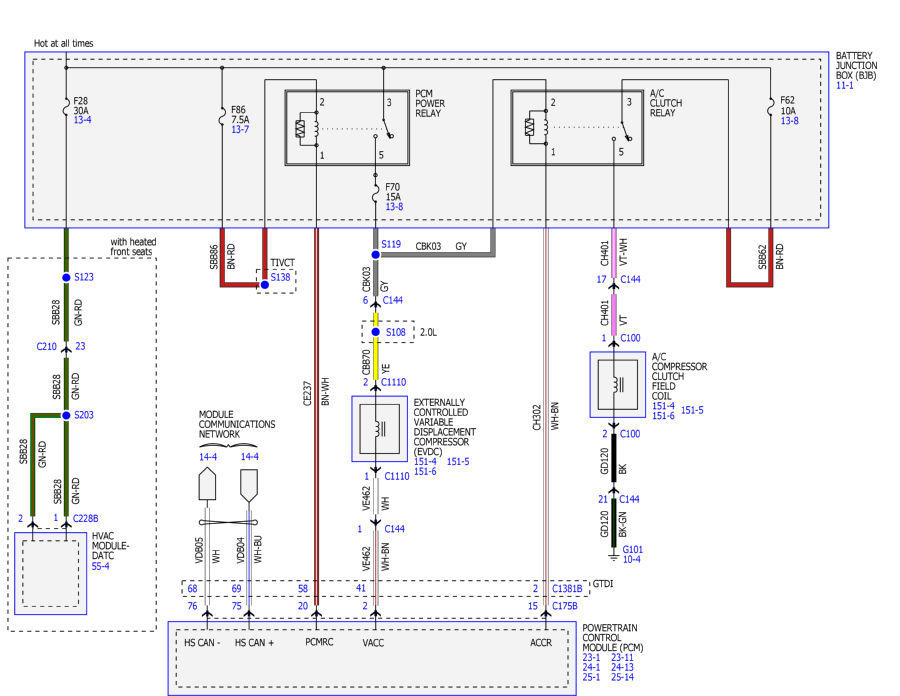Follow the 25-14 PCM page reference

622,677
